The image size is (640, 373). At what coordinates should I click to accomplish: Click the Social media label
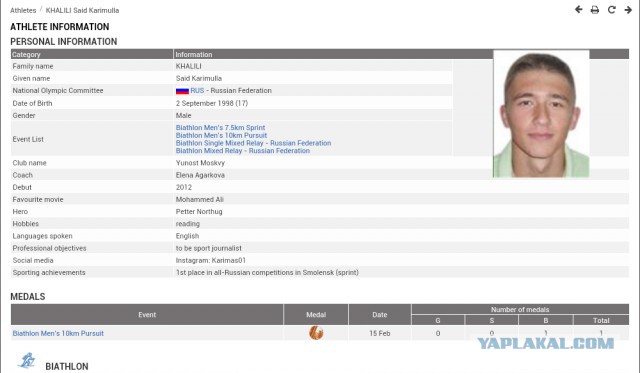coord(33,260)
